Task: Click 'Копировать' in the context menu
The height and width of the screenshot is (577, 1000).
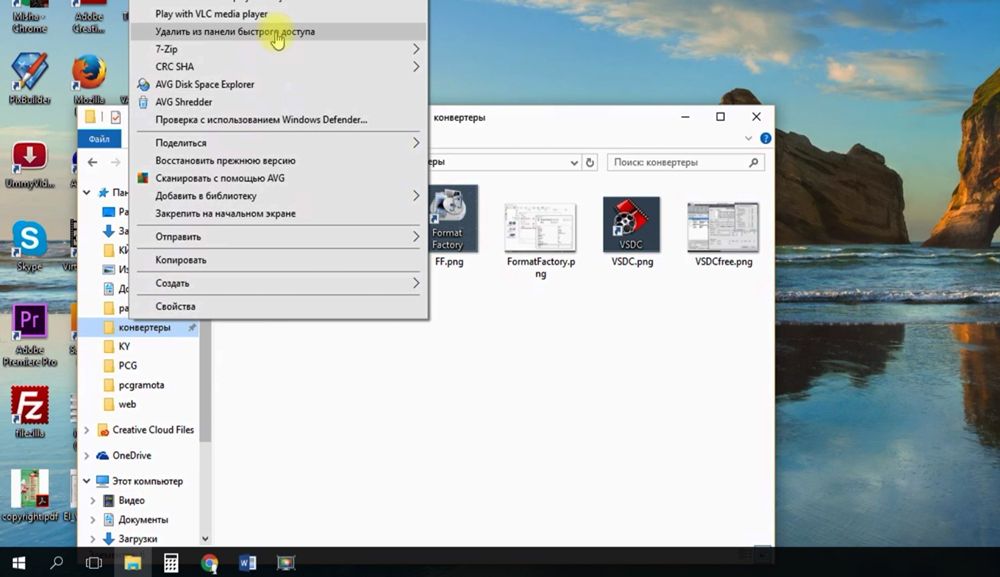Action: pyautogui.click(x=181, y=260)
